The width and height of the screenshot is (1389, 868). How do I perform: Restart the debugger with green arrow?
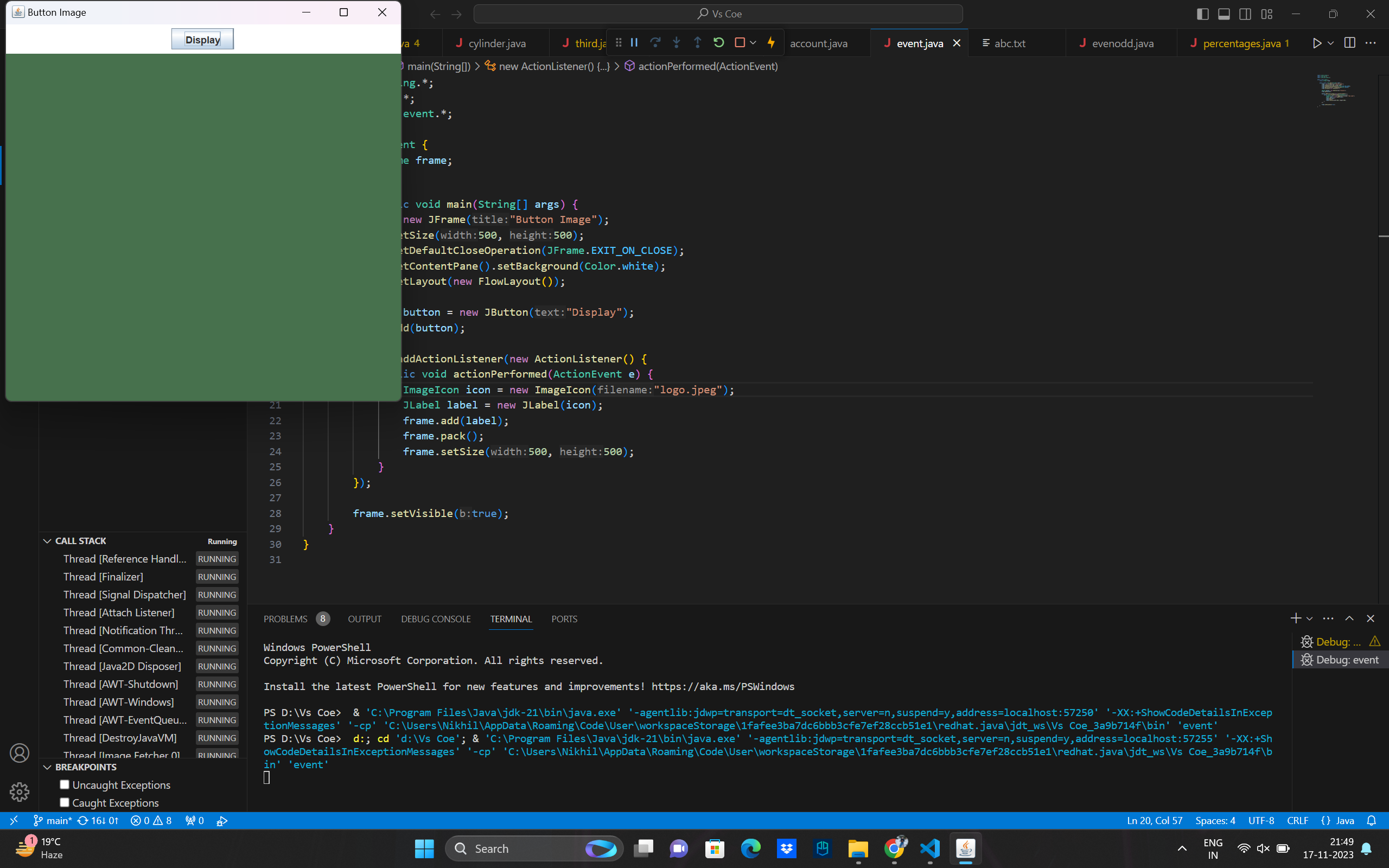coord(718,42)
